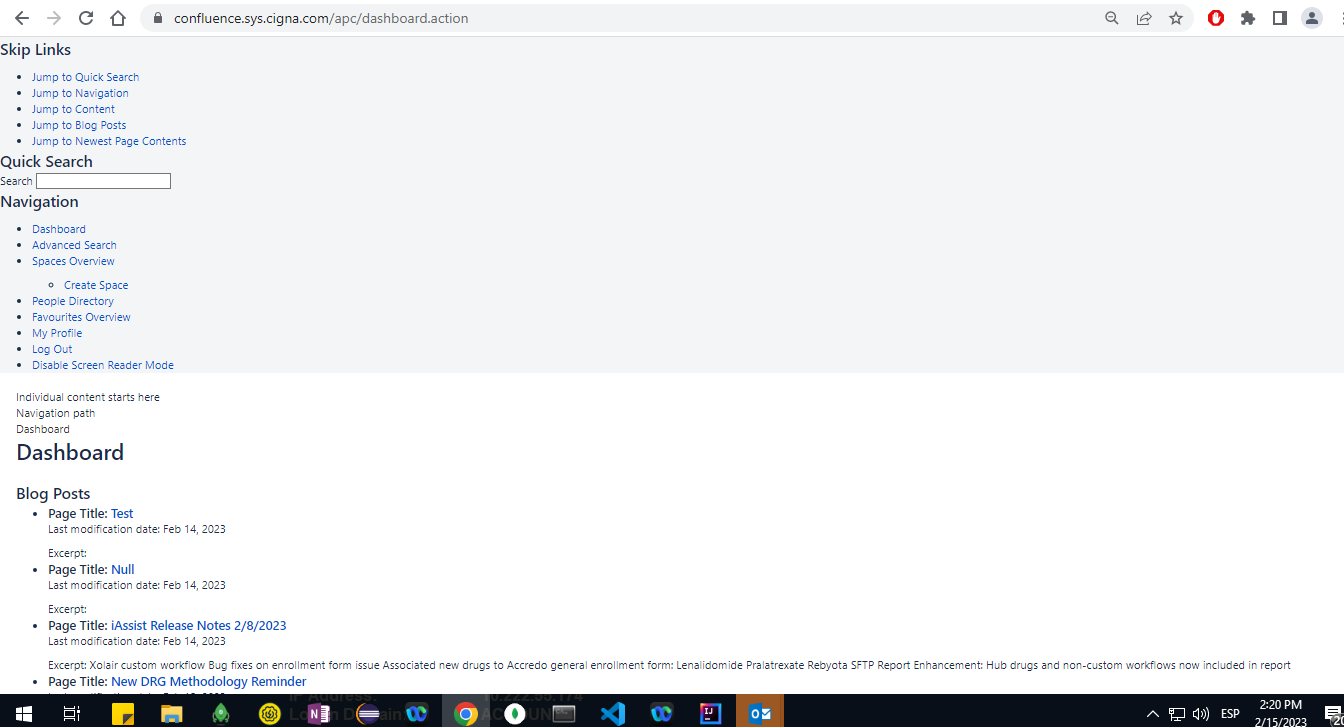Follow the Jump to Content link
1344x727 pixels.
73,109
